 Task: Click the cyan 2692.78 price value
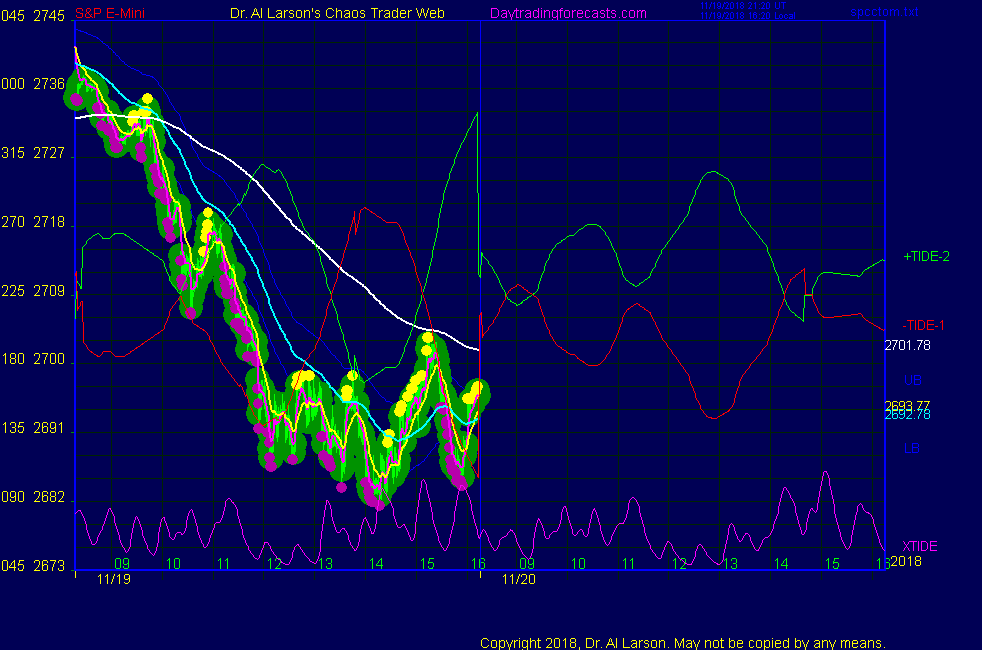pyautogui.click(x=907, y=414)
